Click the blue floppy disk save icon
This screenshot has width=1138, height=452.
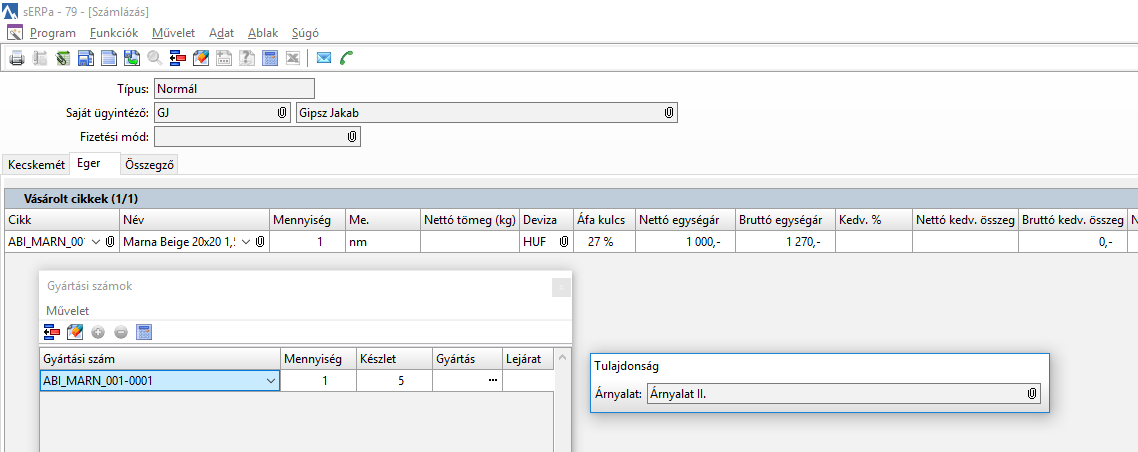[85, 58]
